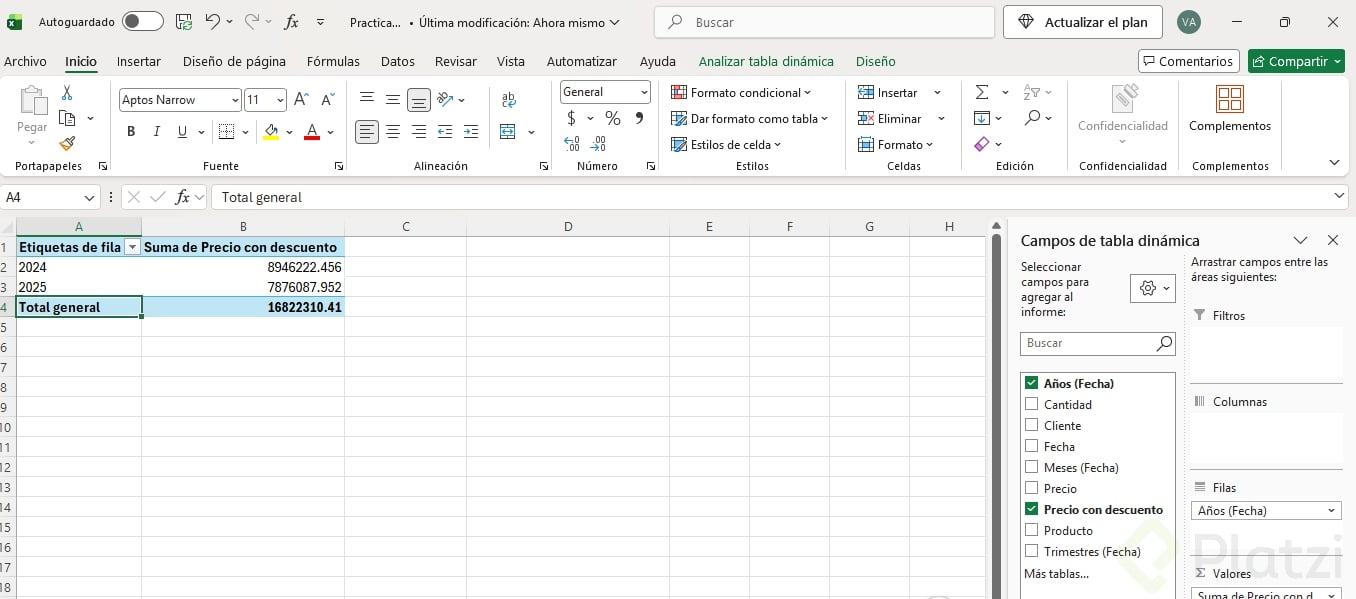
Task: Click Dar formato como tabla
Action: click(x=750, y=118)
